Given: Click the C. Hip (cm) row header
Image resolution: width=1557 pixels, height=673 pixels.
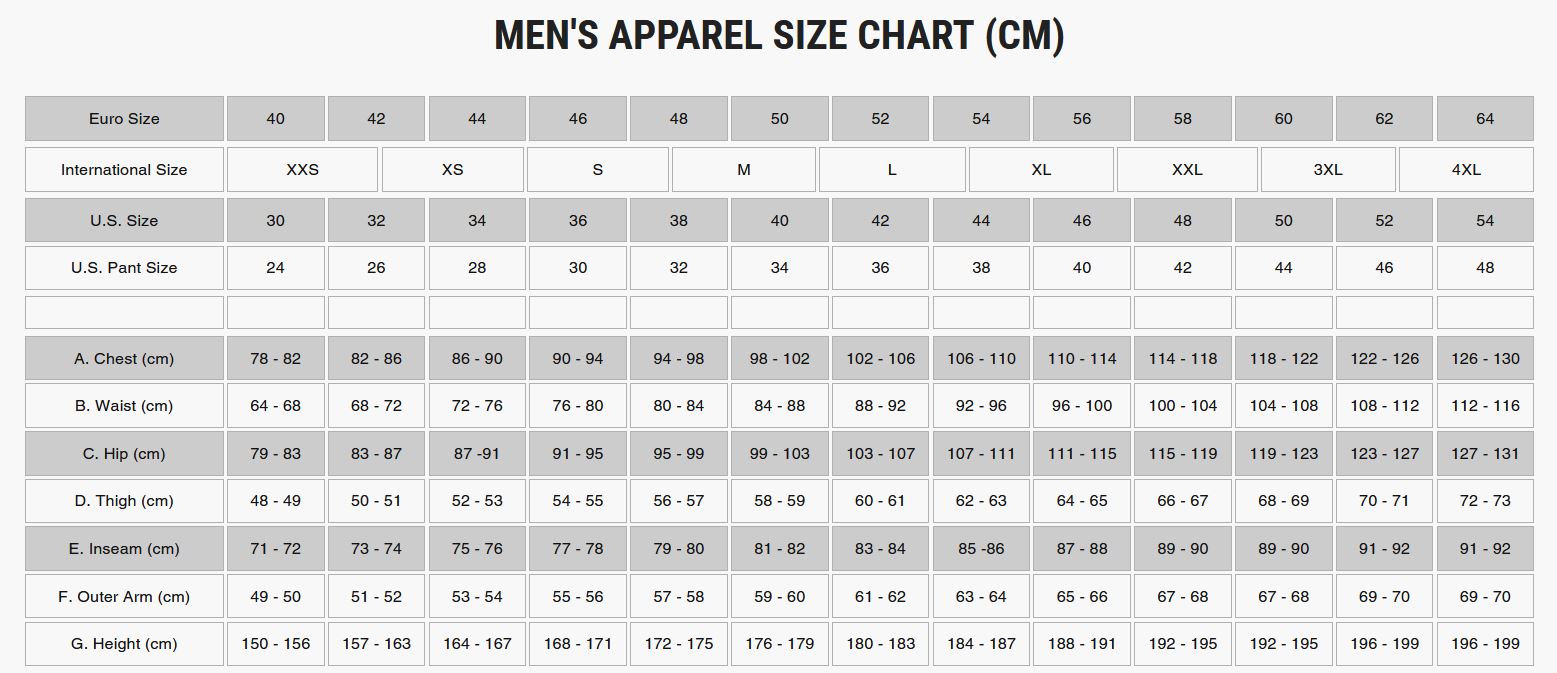Looking at the screenshot, I should click(124, 454).
